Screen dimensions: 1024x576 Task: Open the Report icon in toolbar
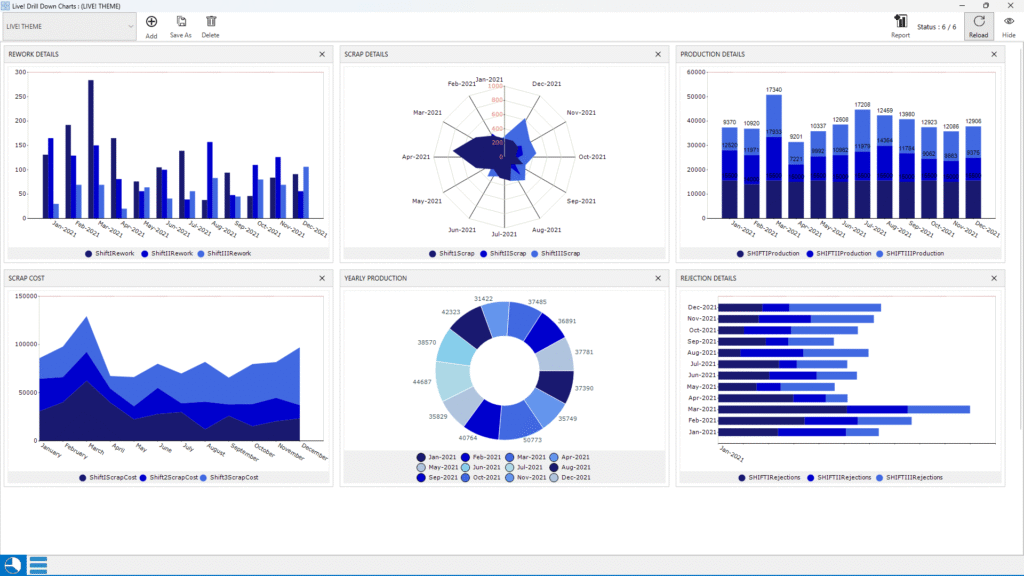click(x=900, y=21)
